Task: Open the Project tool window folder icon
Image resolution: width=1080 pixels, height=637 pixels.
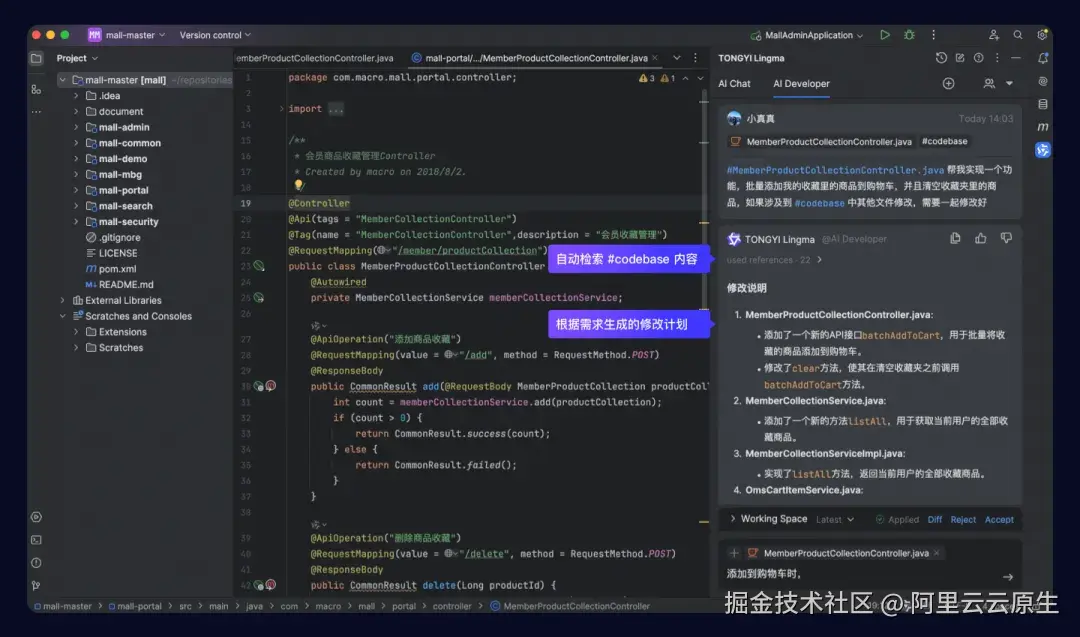Action: 36,59
